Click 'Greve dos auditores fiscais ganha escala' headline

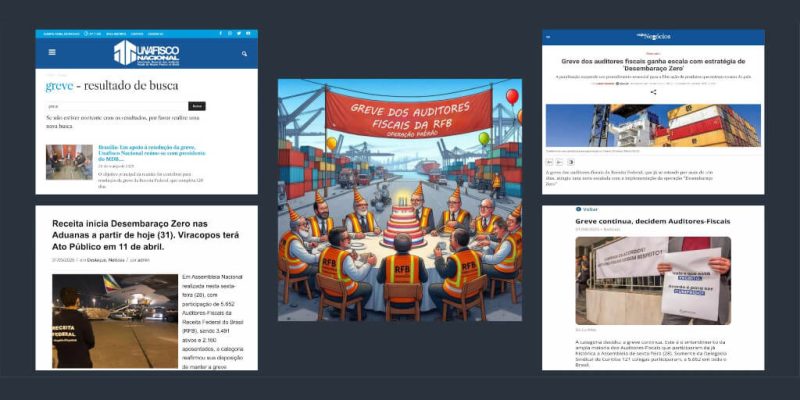(653, 64)
